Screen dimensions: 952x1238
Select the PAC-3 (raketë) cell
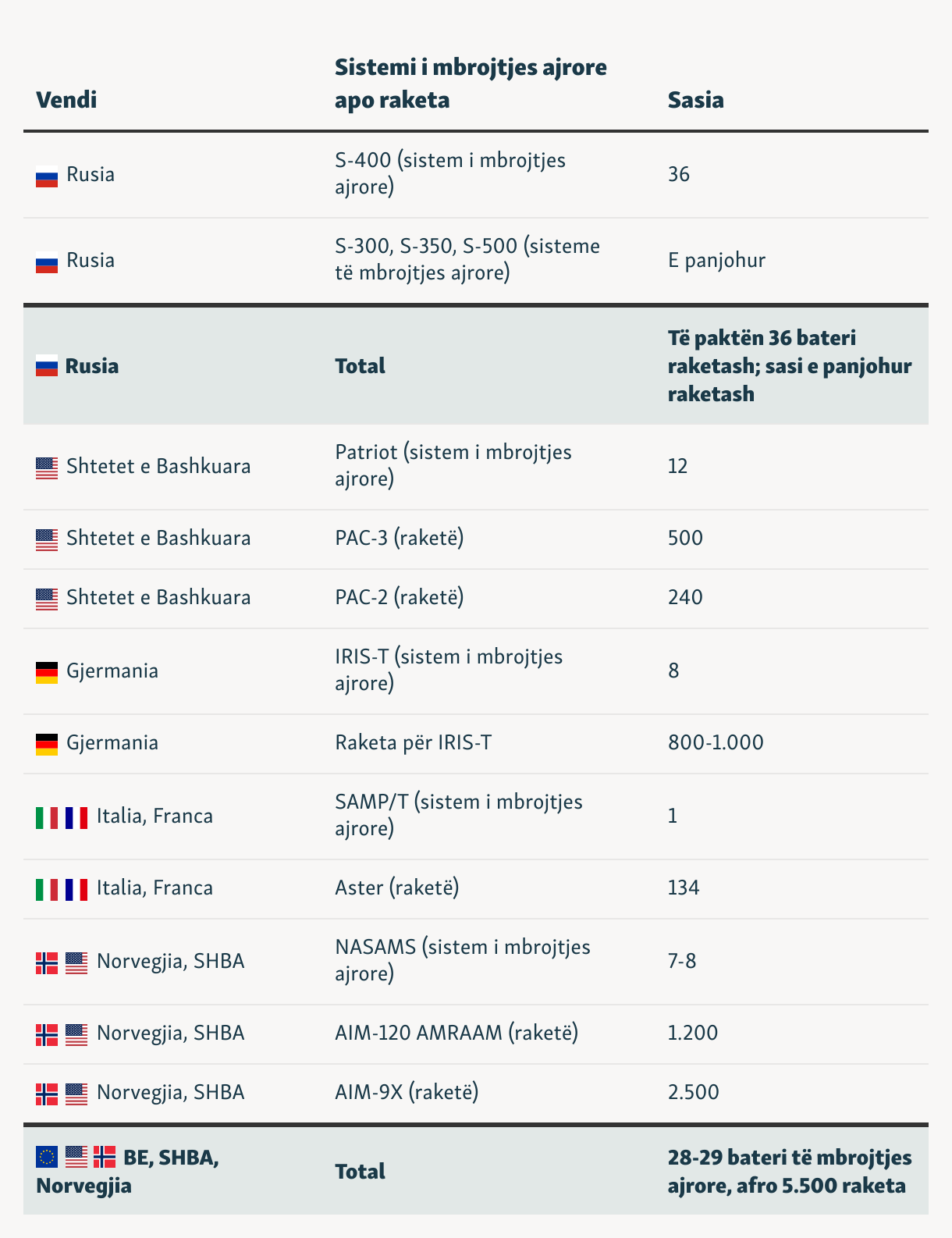[400, 538]
